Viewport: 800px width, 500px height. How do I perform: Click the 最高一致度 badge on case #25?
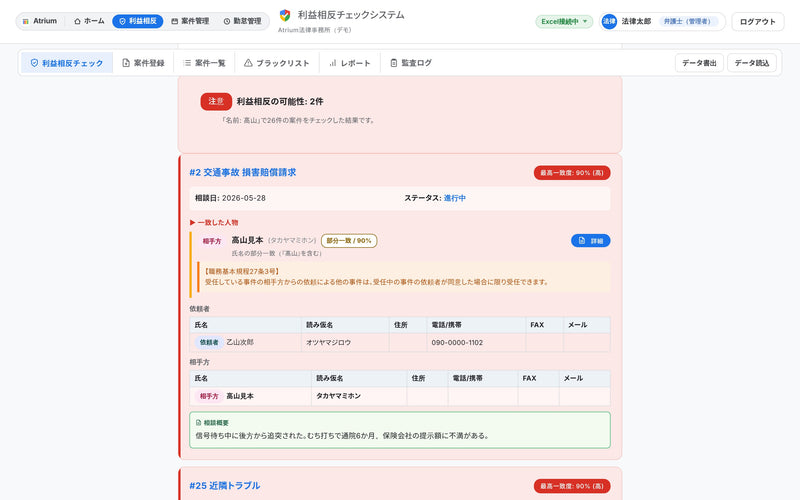point(572,486)
